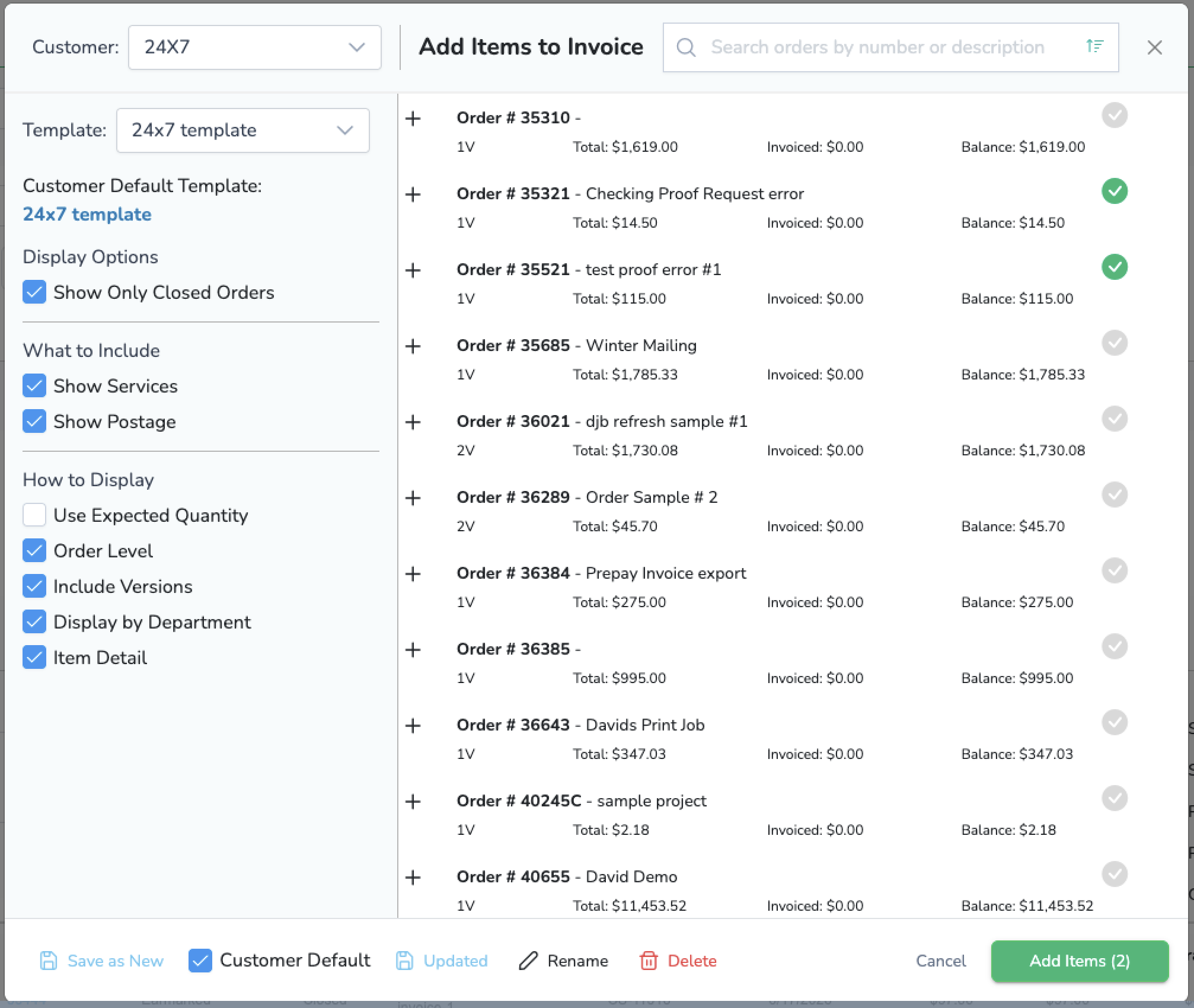Viewport: 1194px width, 1008px height.
Task: Uncheck Show Only Closed Orders
Action: [x=34, y=292]
